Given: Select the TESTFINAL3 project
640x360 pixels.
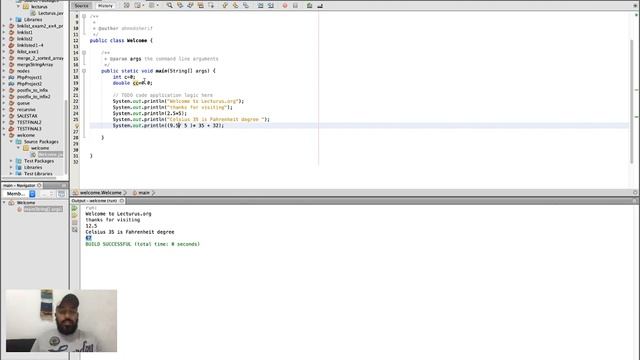Looking at the screenshot, I should 29,129.
